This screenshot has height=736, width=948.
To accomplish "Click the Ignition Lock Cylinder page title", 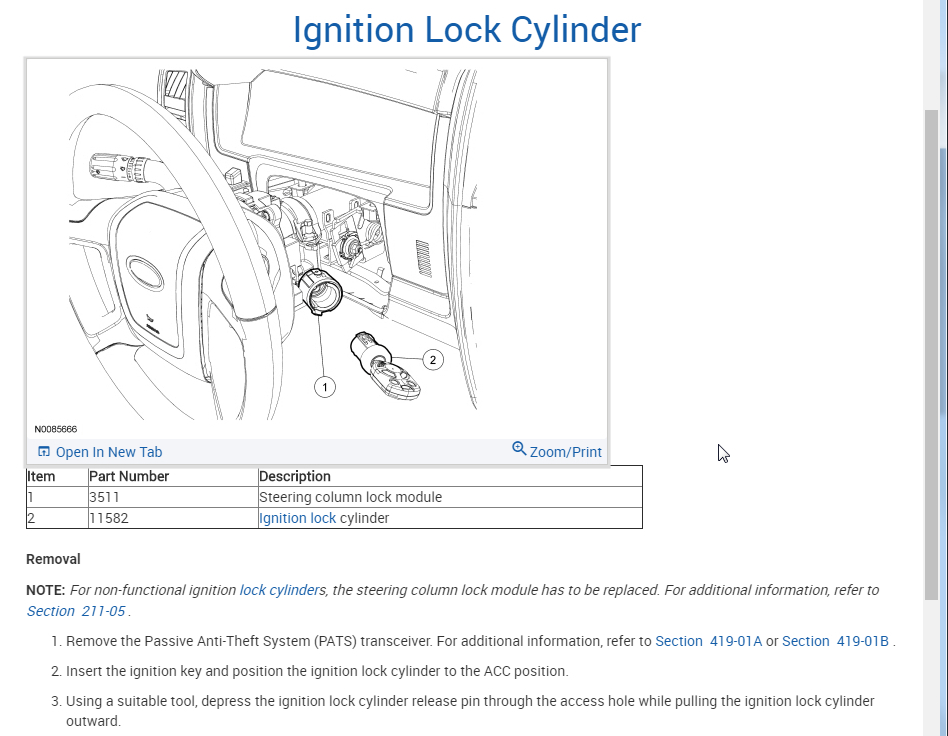I will tap(467, 29).
